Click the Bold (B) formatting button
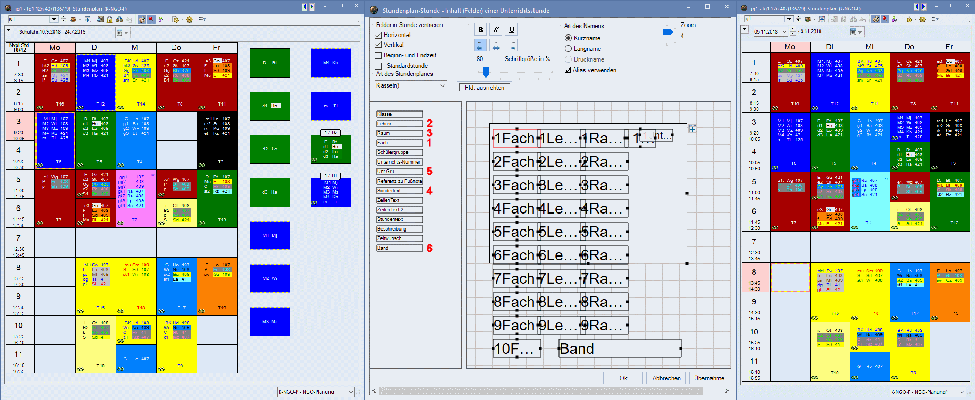975x400 pixels. pyautogui.click(x=481, y=30)
